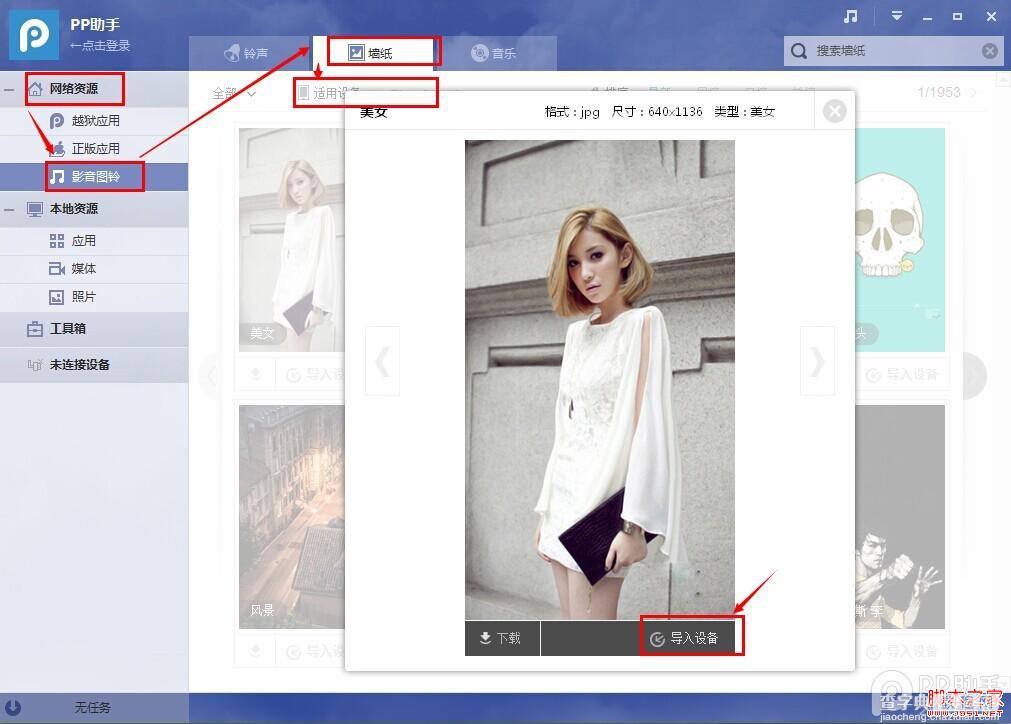The width and height of the screenshot is (1011, 724).
Task: Collapse the 本地资源 section
Action: (x=9, y=209)
